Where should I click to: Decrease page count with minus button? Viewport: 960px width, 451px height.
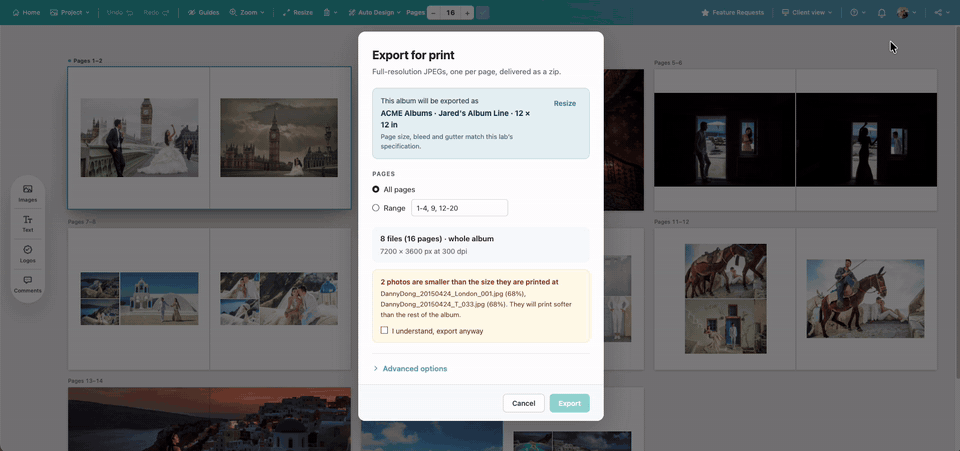click(434, 12)
